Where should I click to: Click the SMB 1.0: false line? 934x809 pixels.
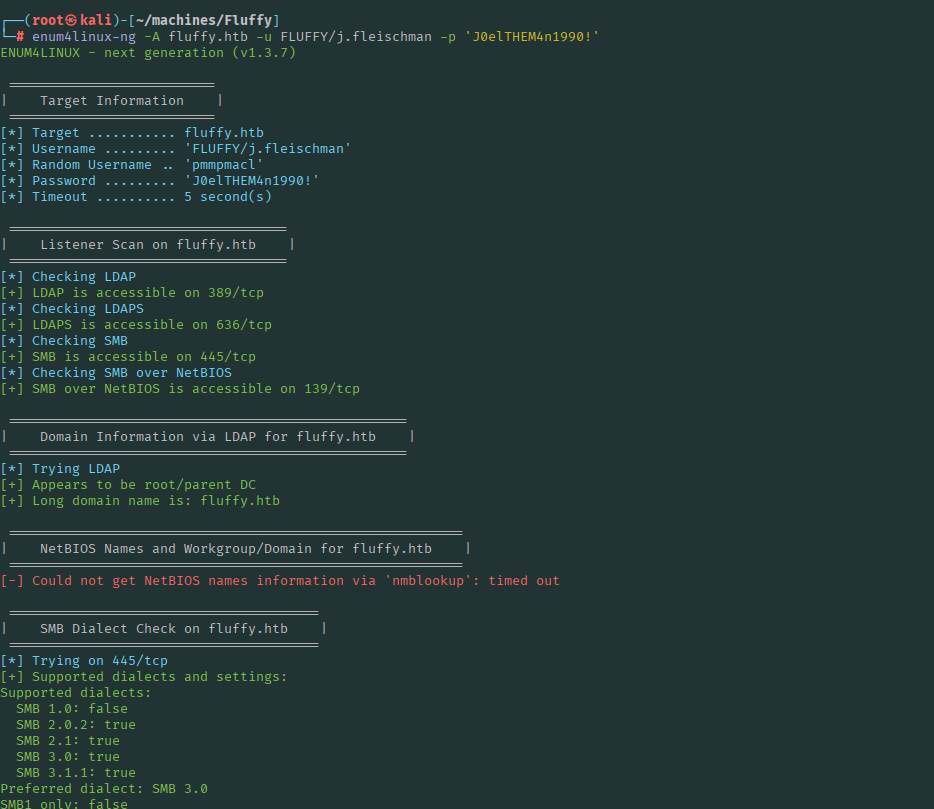point(72,709)
